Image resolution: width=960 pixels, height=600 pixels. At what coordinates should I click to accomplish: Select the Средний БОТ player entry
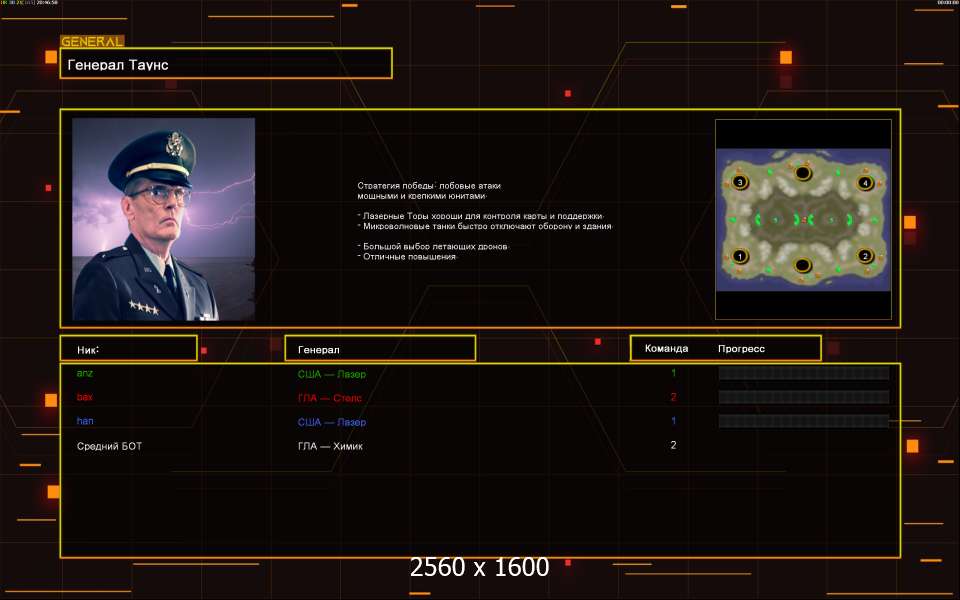pyautogui.click(x=109, y=446)
